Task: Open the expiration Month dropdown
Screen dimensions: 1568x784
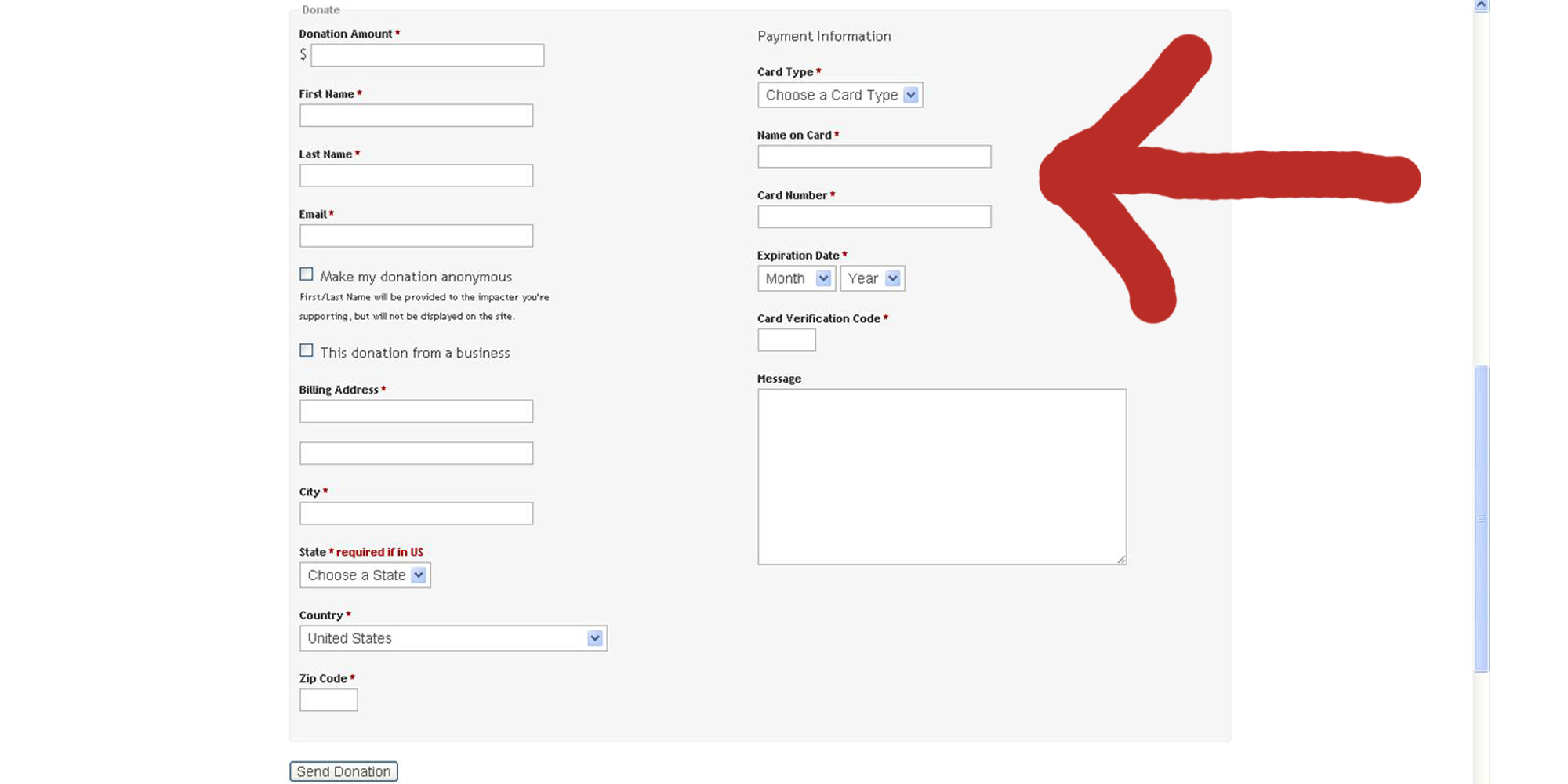Action: [797, 278]
